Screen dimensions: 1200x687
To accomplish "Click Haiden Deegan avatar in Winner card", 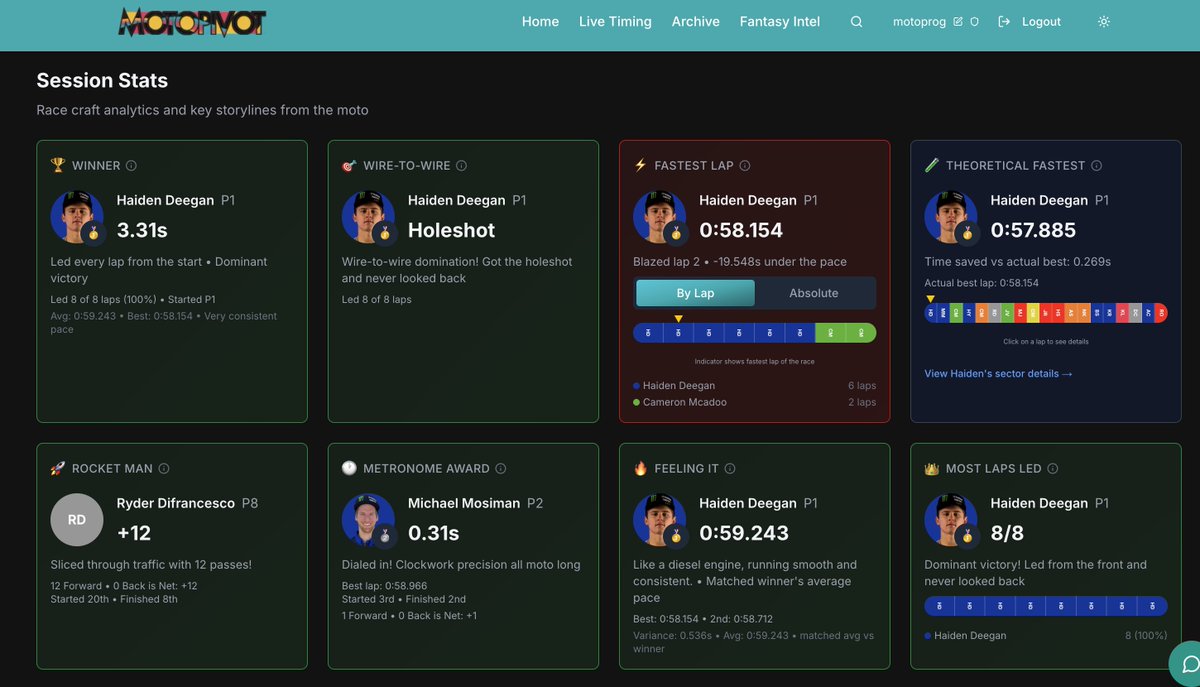I will [77, 217].
